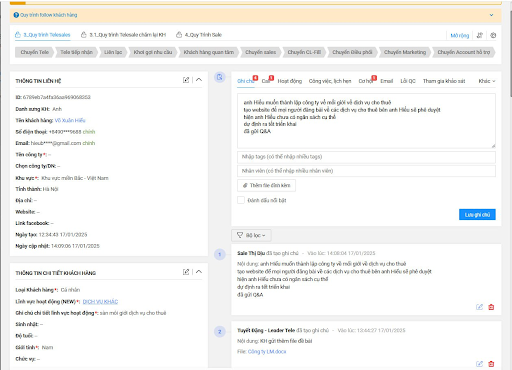The height and width of the screenshot is (370, 512).
Task: Expand the Khác tab dropdown
Action: click(487, 81)
